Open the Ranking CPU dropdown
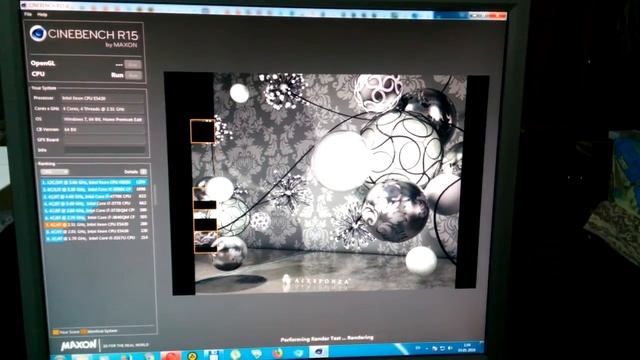640x360 pixels. pyautogui.click(x=54, y=172)
